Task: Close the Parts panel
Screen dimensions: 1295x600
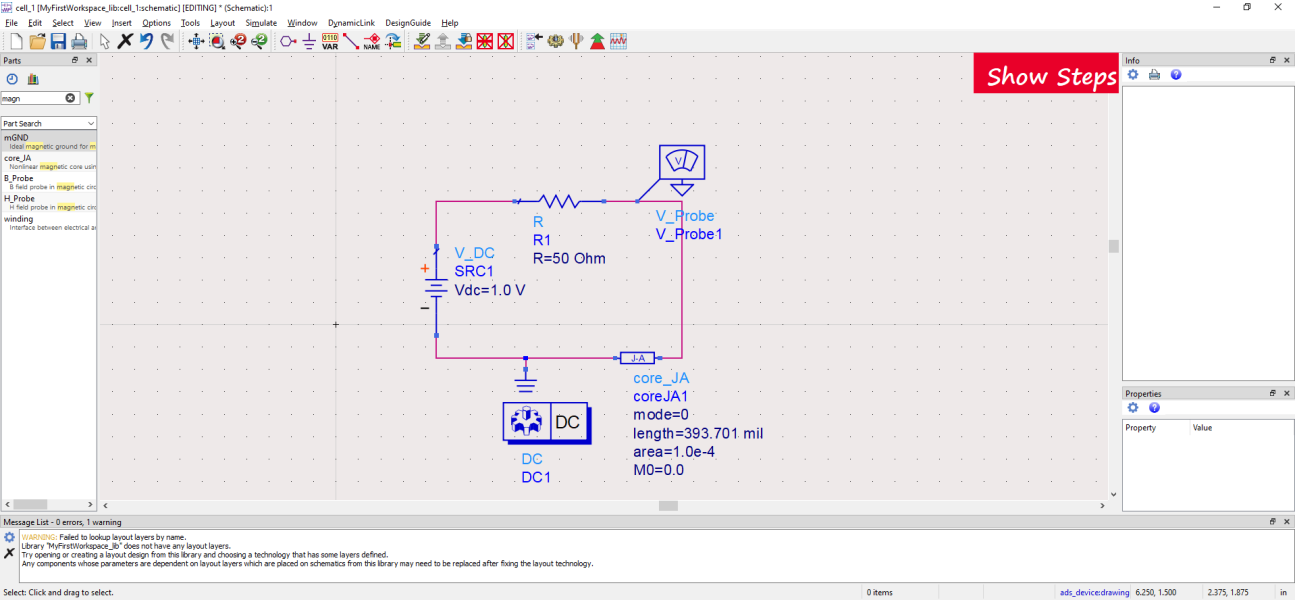Action: pyautogui.click(x=89, y=60)
